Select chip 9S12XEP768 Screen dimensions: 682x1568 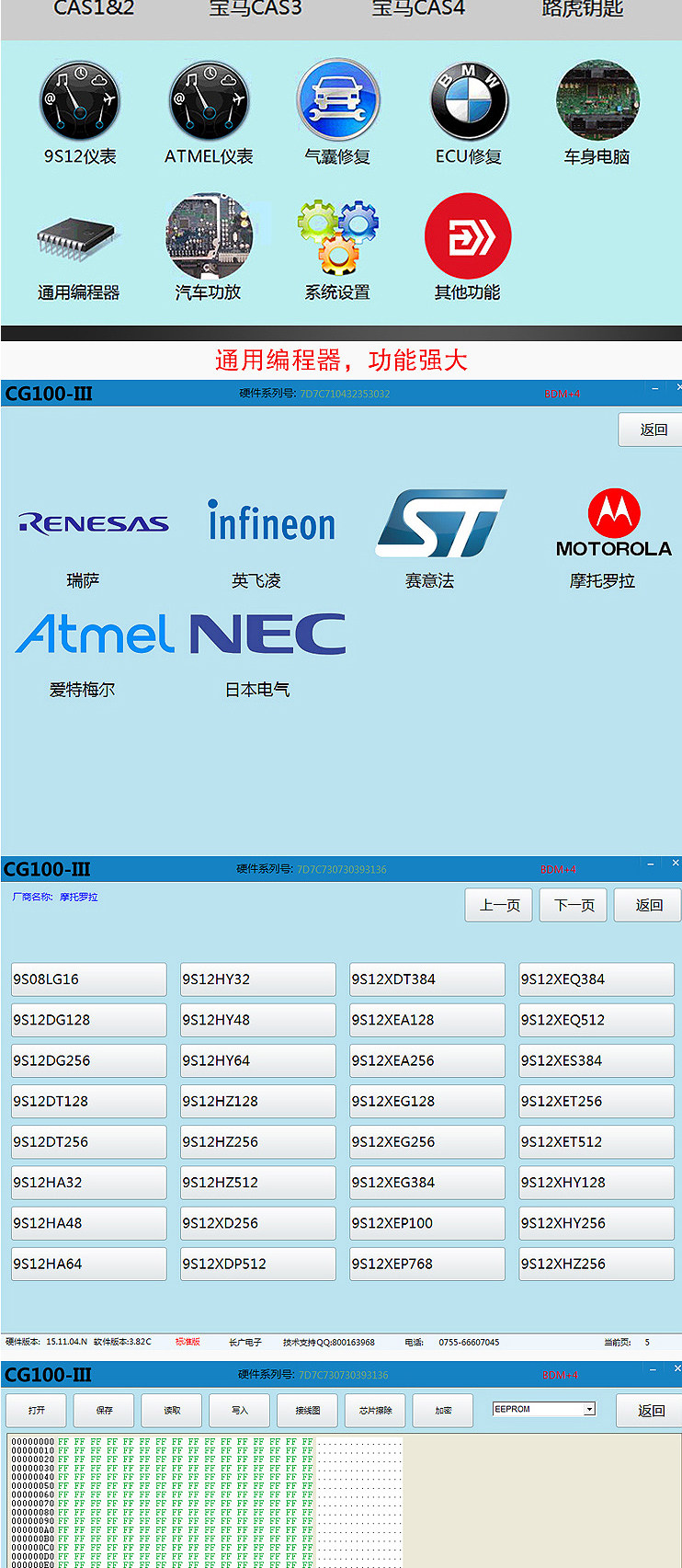click(x=427, y=1264)
